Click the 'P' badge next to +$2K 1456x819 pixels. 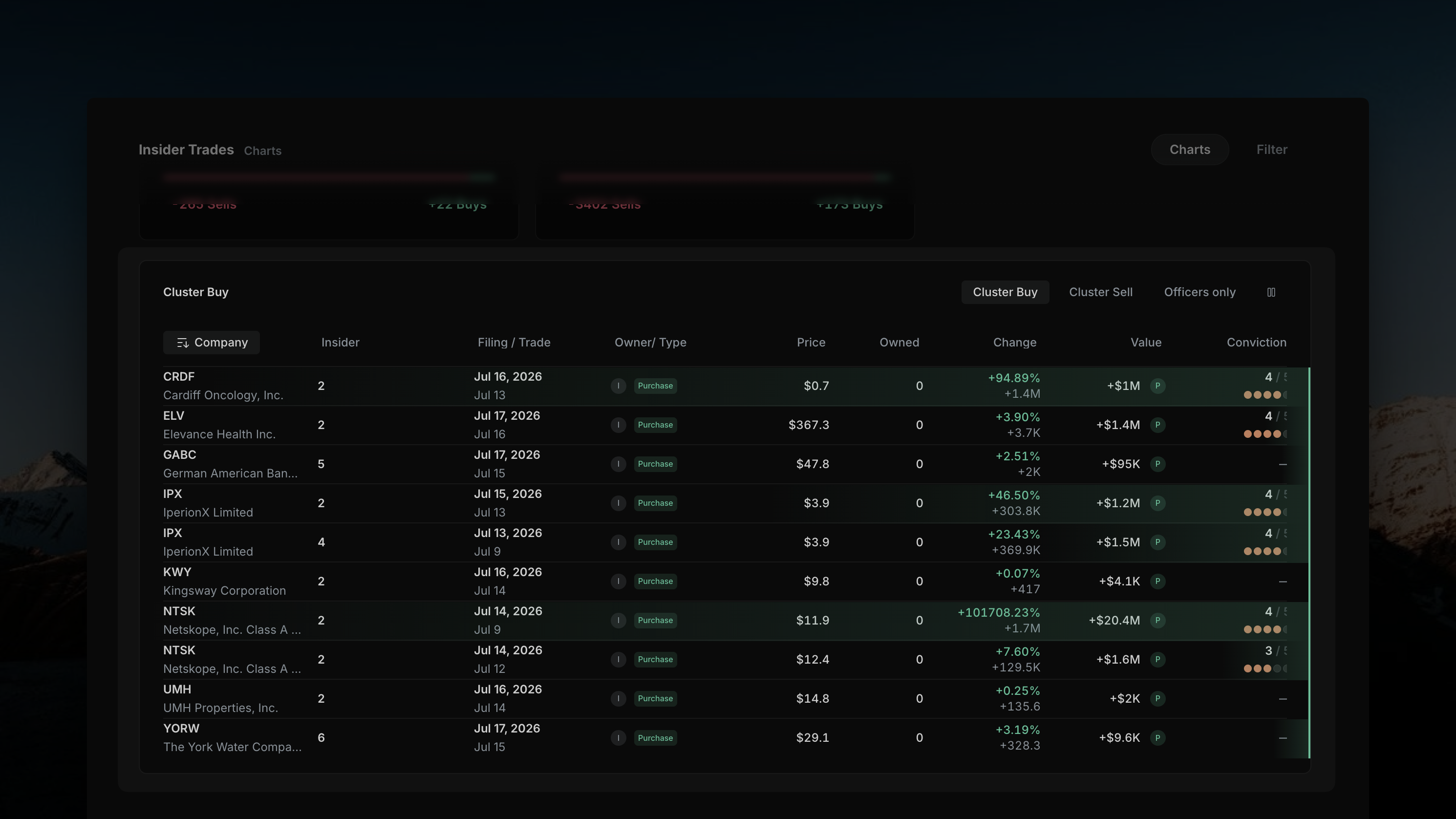coord(1157,699)
